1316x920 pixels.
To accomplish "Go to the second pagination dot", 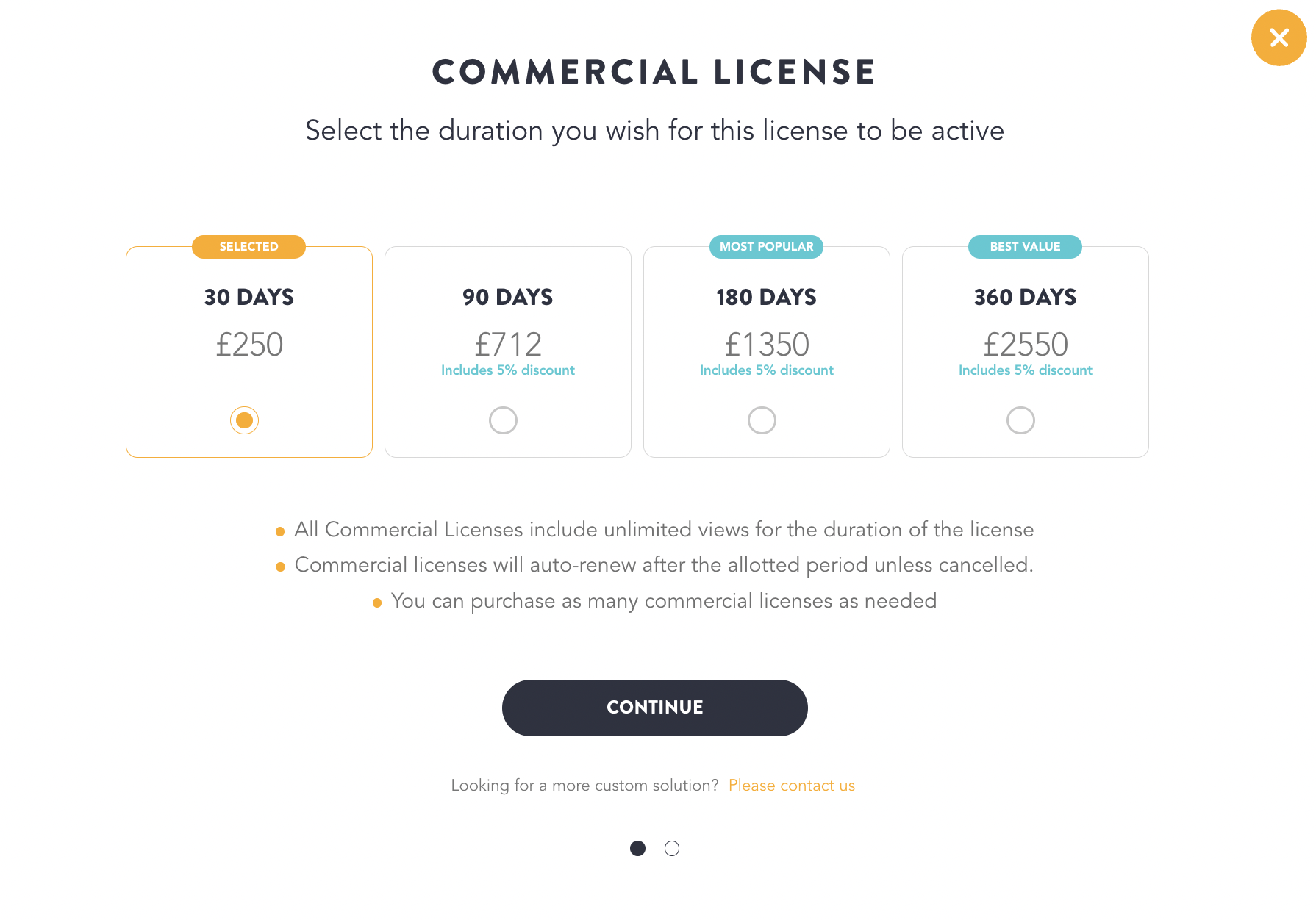I will click(672, 849).
